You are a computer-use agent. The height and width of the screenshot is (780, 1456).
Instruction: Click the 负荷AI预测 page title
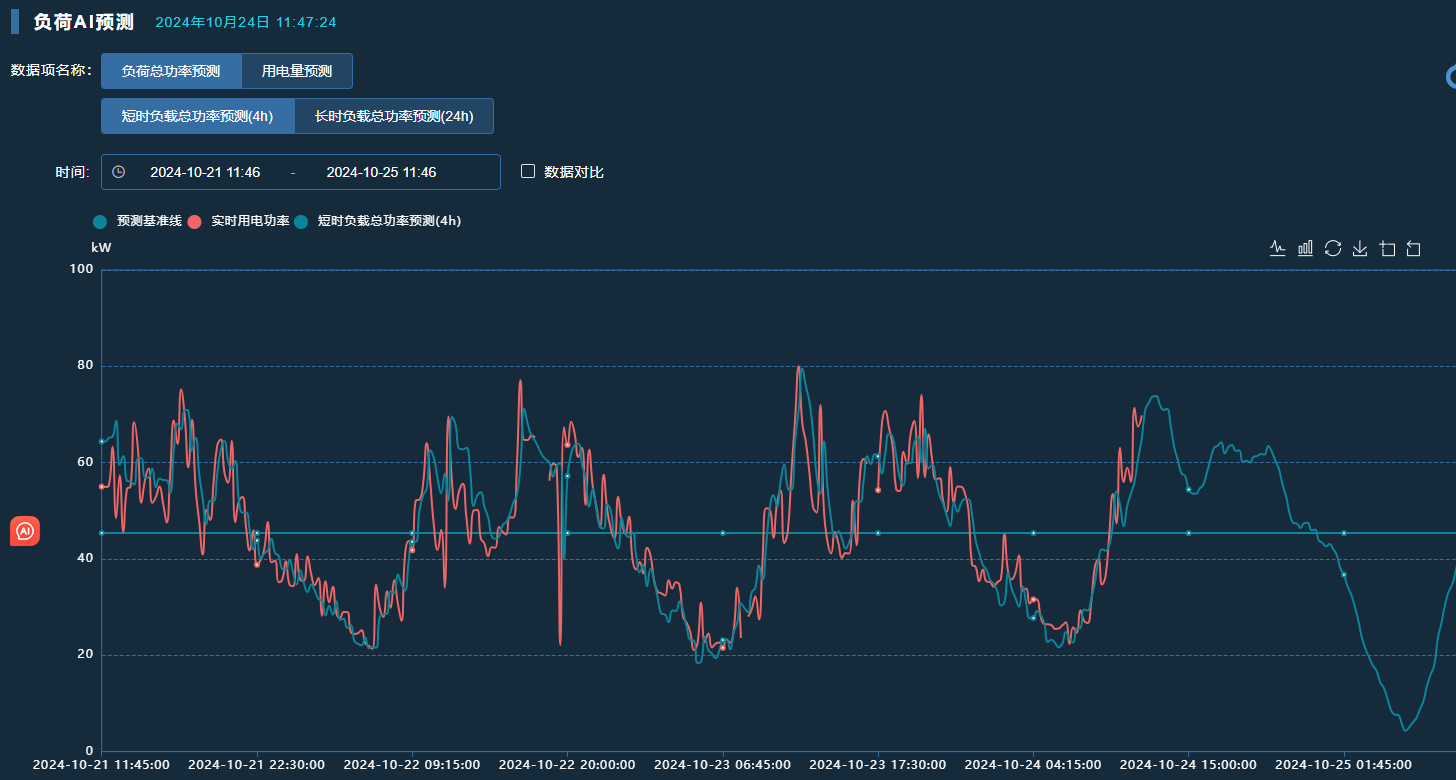pyautogui.click(x=83, y=22)
